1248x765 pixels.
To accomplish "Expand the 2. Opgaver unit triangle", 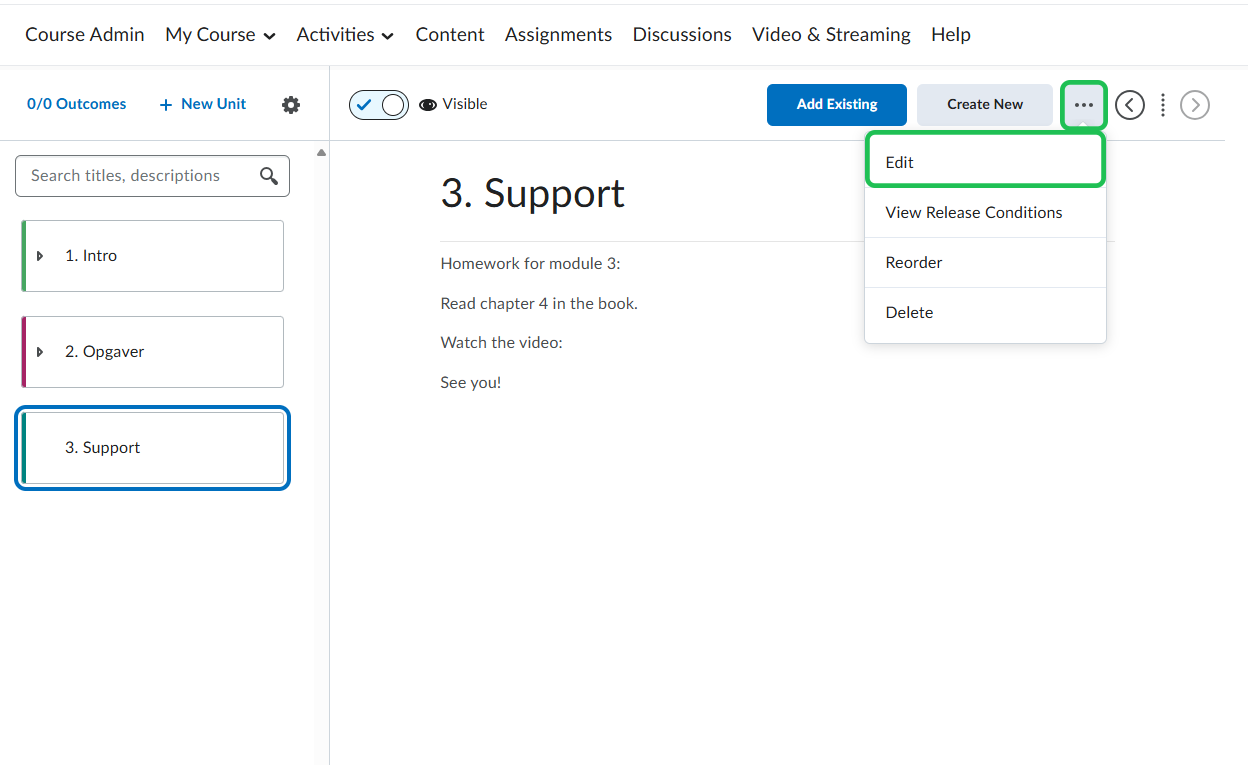I will click(x=40, y=352).
